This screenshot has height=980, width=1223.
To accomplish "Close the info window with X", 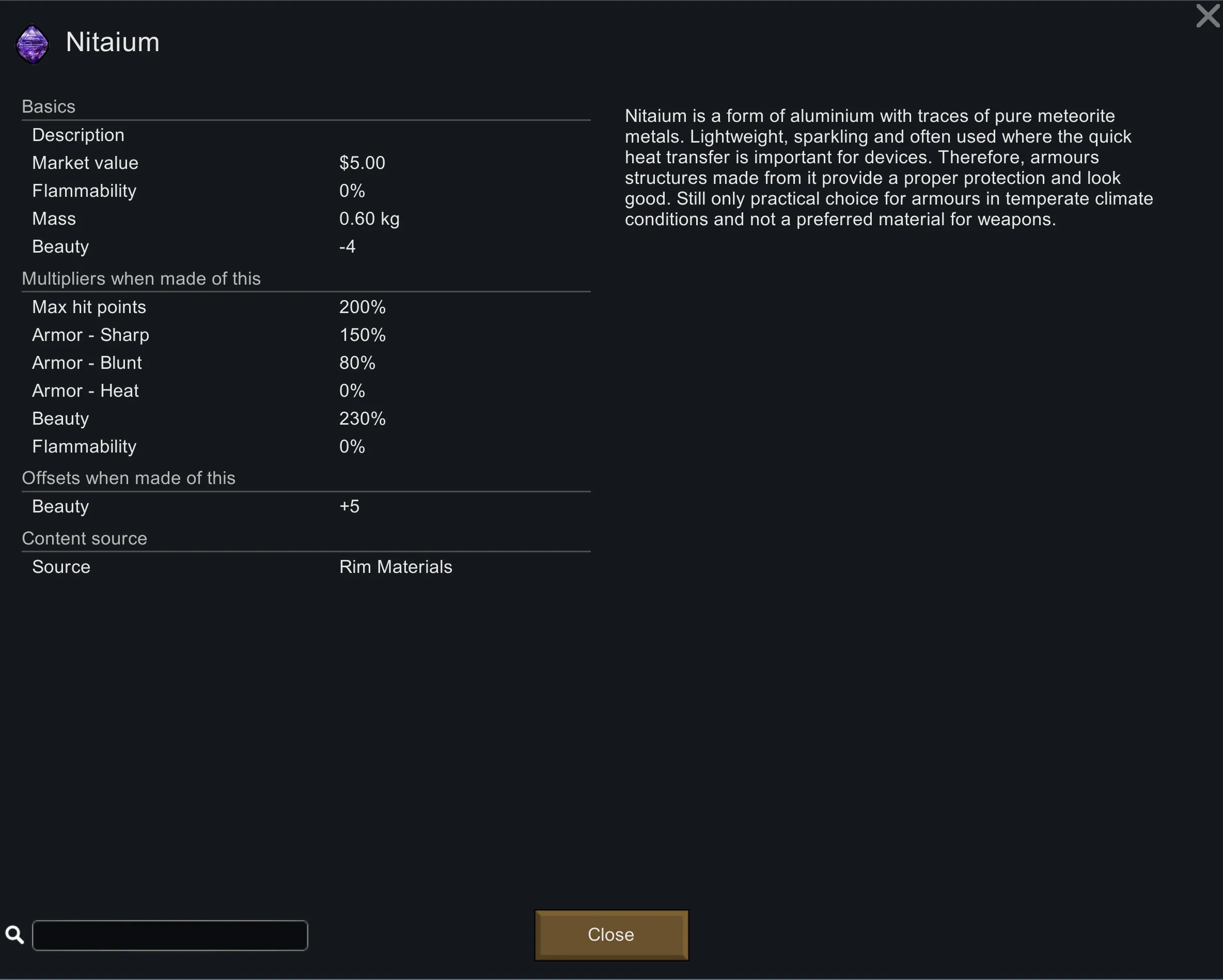I will pyautogui.click(x=1207, y=16).
